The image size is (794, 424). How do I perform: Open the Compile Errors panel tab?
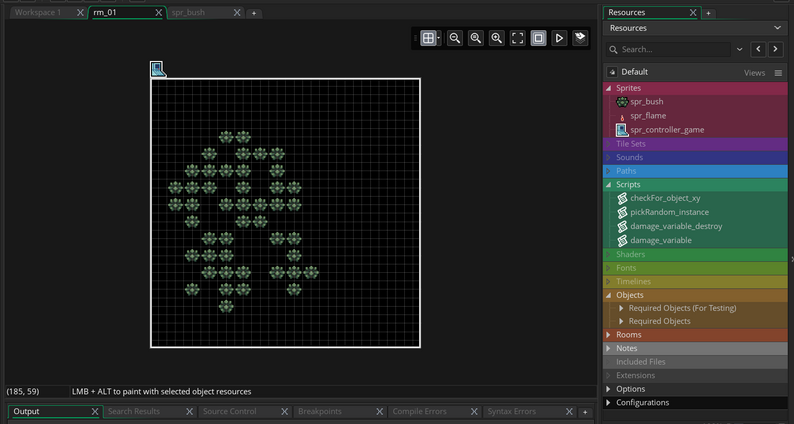coord(420,411)
